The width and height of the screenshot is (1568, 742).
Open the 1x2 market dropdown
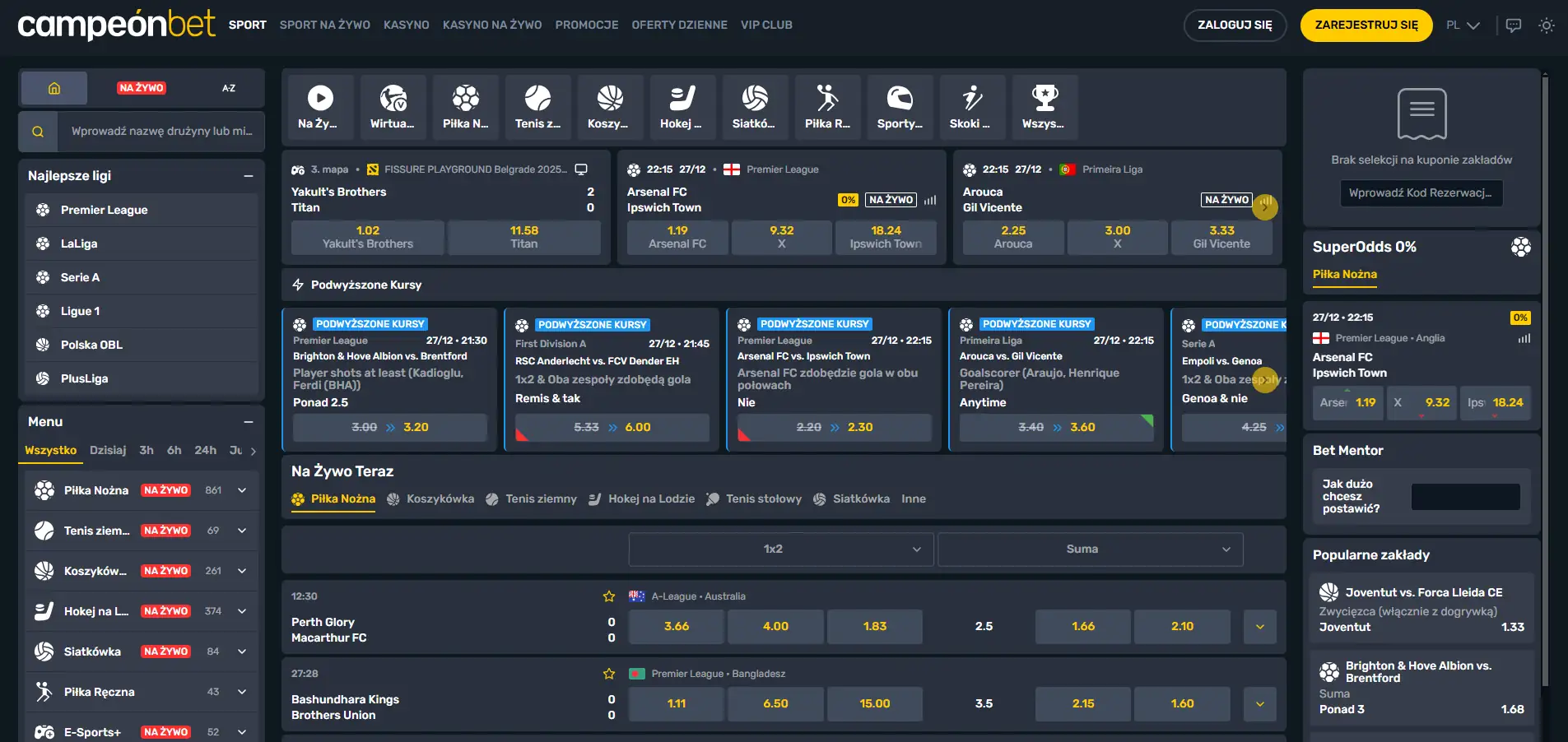pyautogui.click(x=780, y=550)
